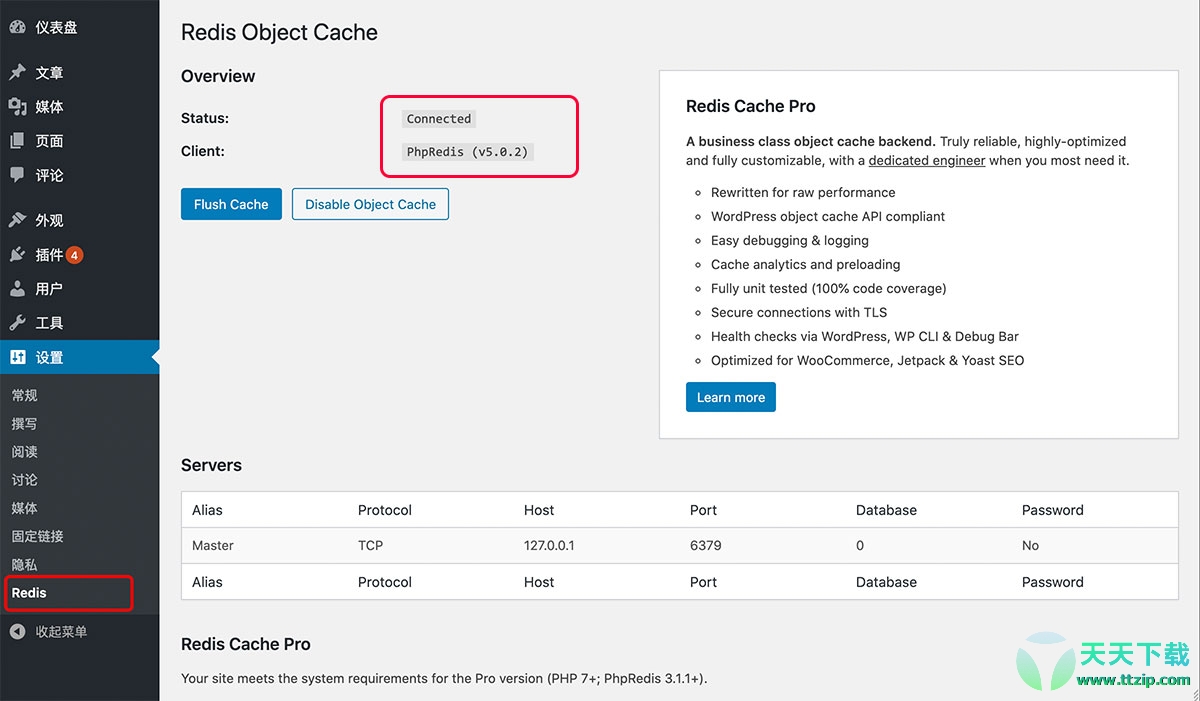Click the Secure connections with TLS item
Screen dimensions: 1200x701
click(799, 312)
